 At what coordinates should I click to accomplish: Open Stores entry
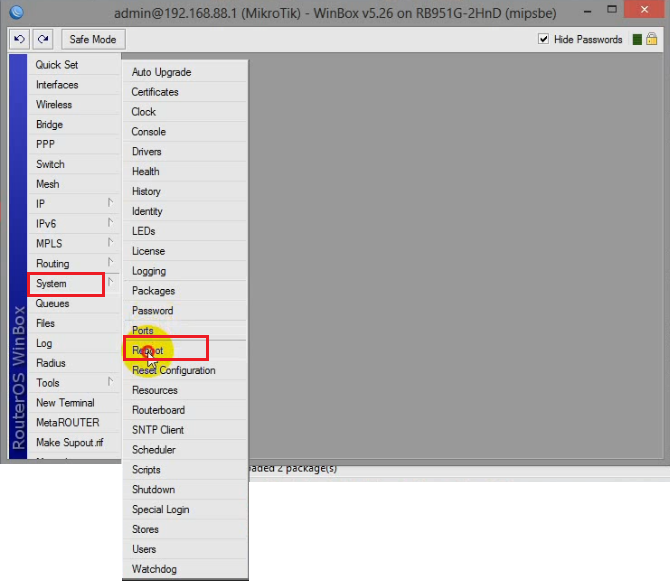(185, 529)
